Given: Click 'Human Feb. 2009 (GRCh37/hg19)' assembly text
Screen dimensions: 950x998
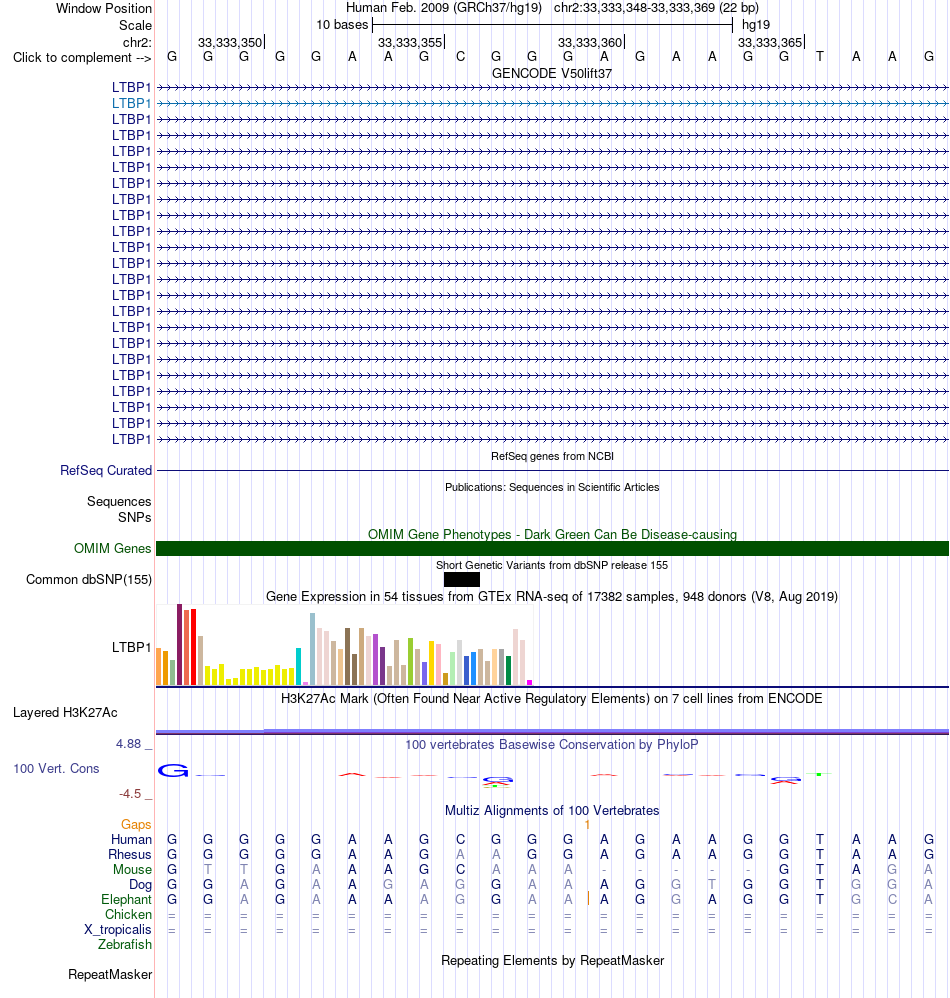Looking at the screenshot, I should (x=444, y=8).
